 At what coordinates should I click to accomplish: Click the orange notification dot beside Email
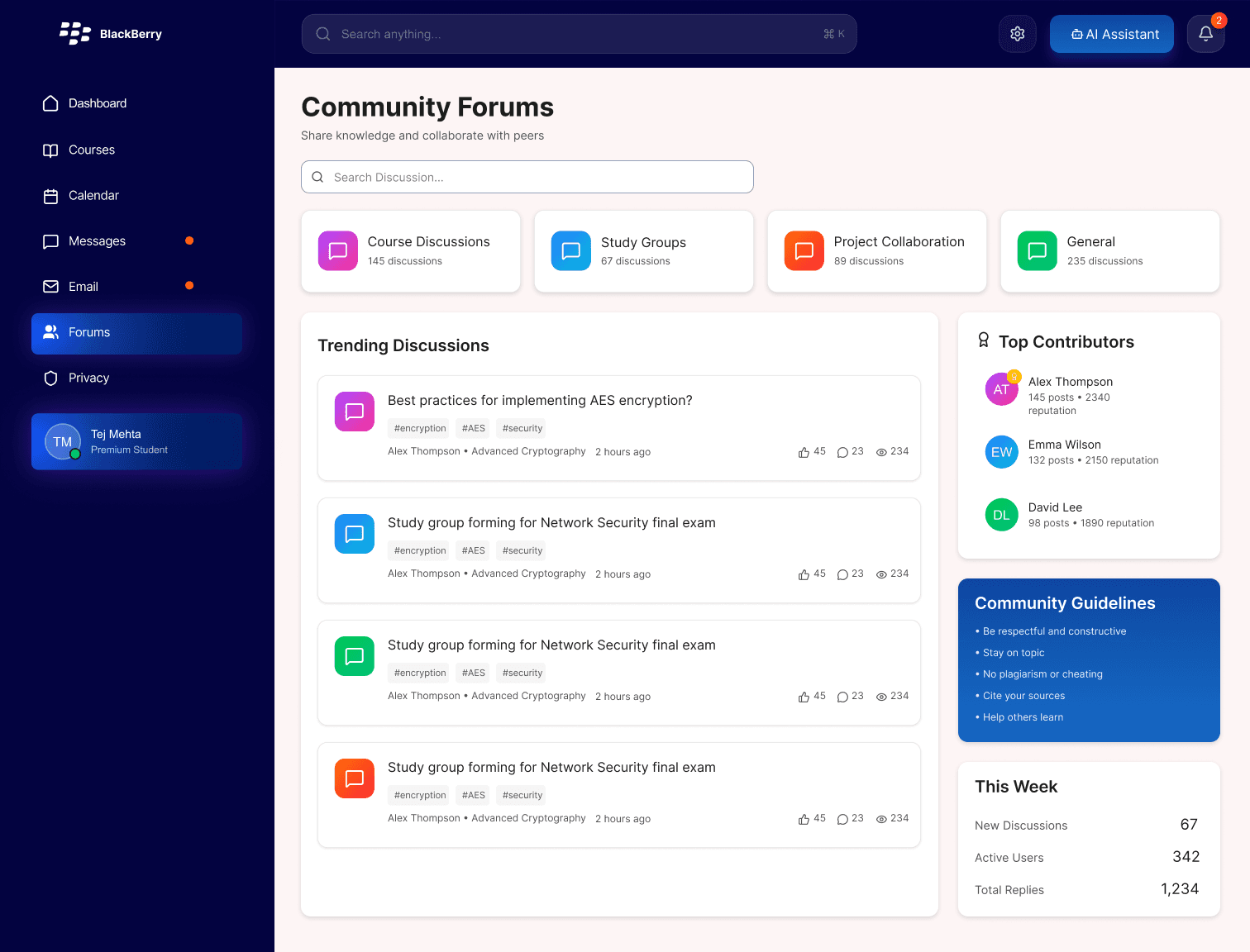click(x=189, y=286)
